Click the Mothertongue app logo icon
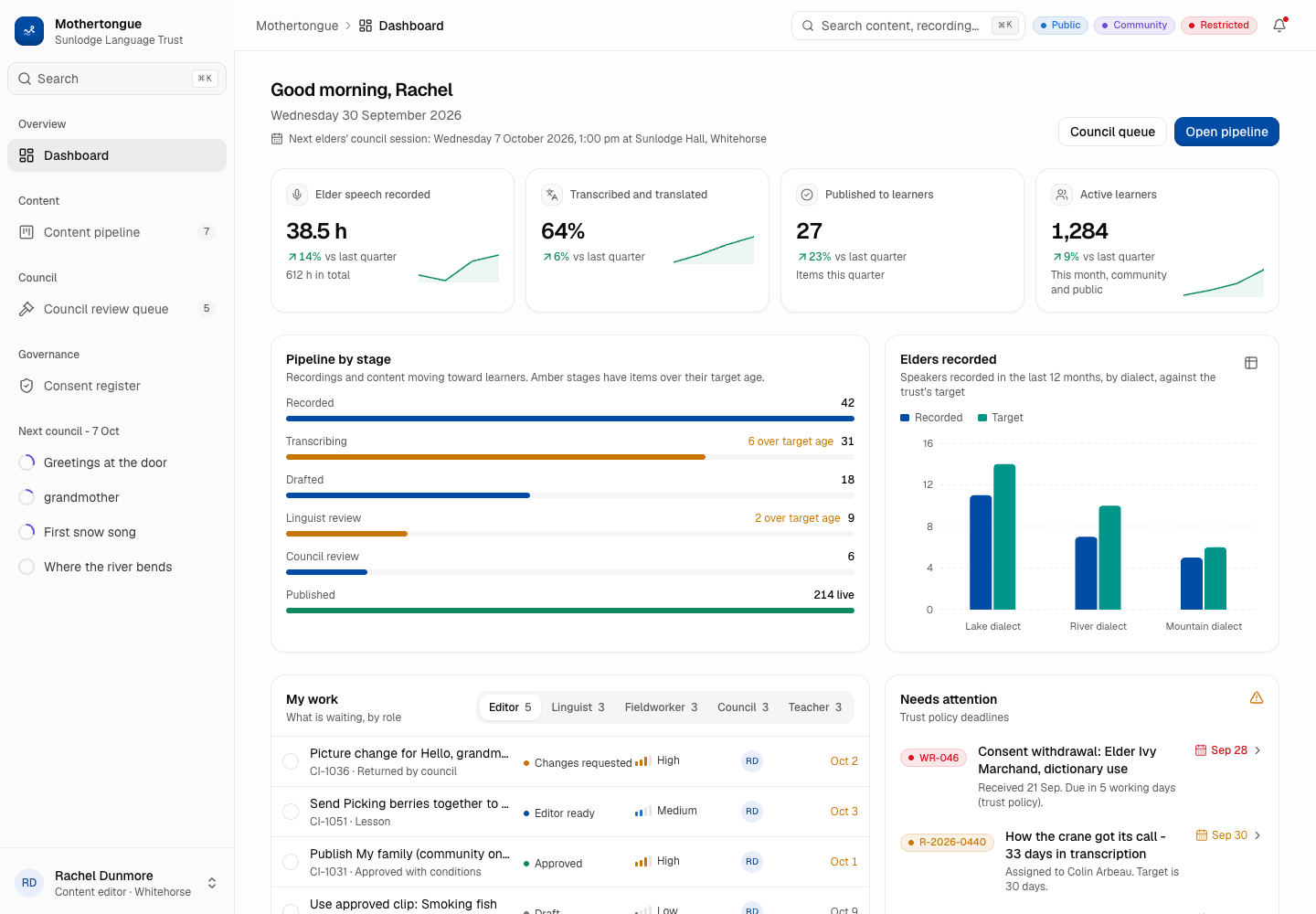This screenshot has width=1316, height=914. click(29, 31)
